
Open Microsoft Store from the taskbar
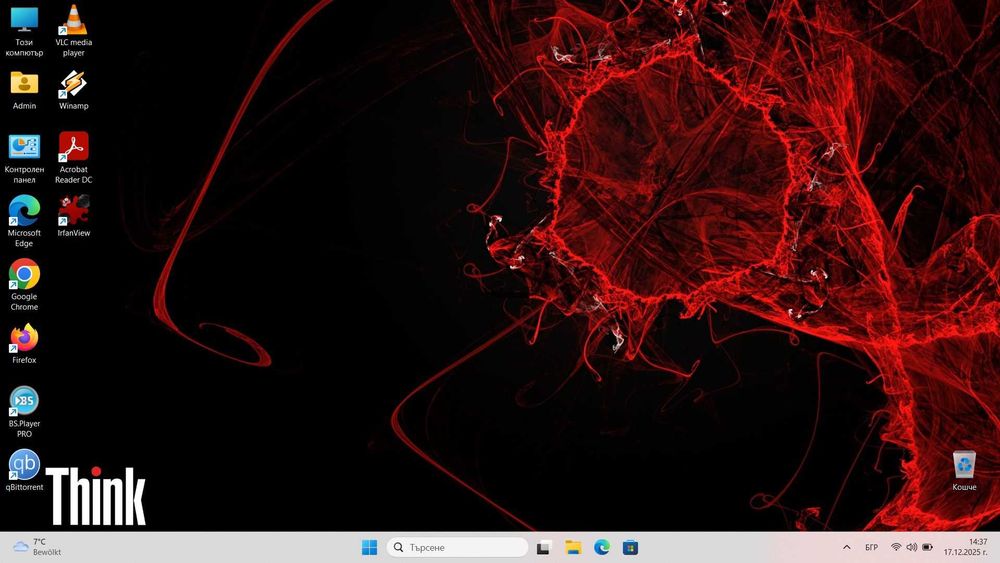pos(630,547)
